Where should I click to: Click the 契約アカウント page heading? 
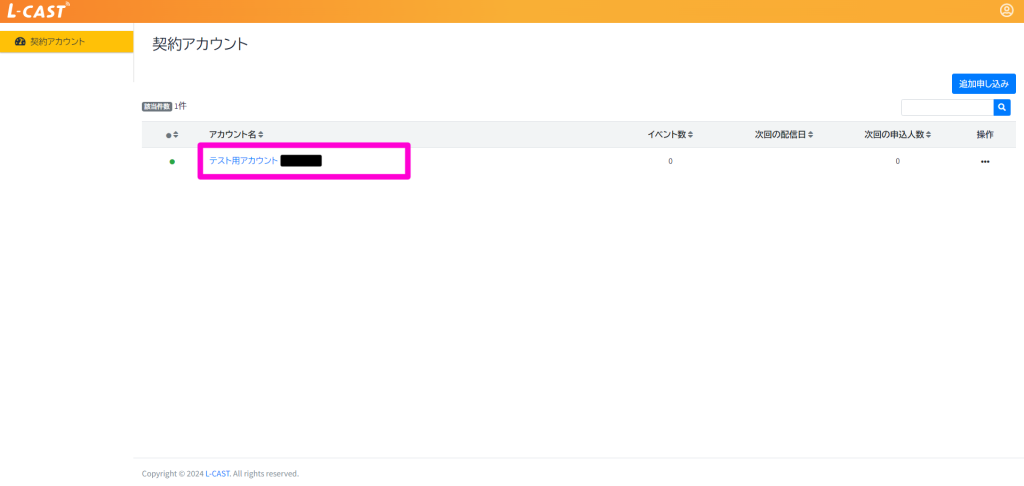200,44
